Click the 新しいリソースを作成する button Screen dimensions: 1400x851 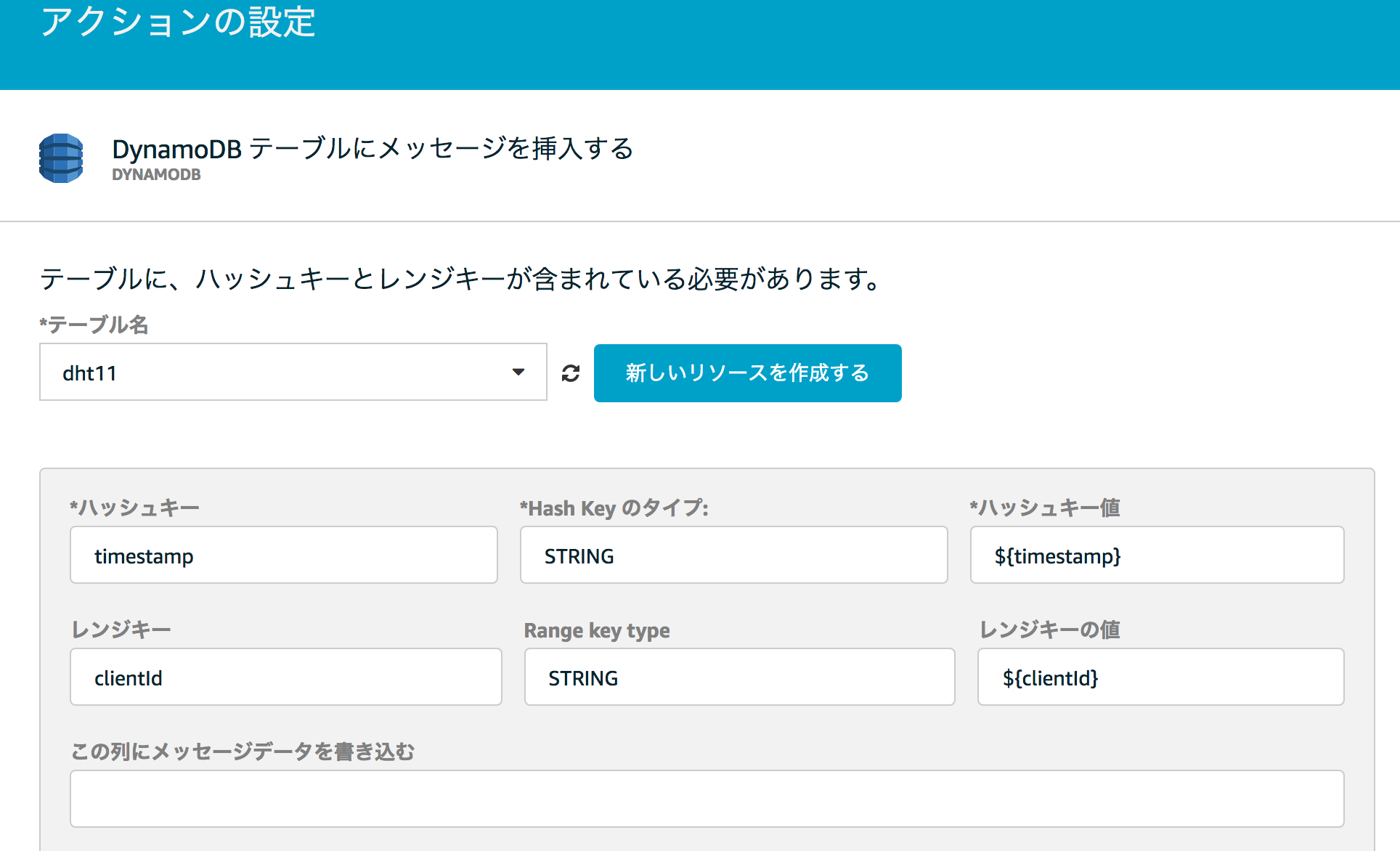pos(747,373)
